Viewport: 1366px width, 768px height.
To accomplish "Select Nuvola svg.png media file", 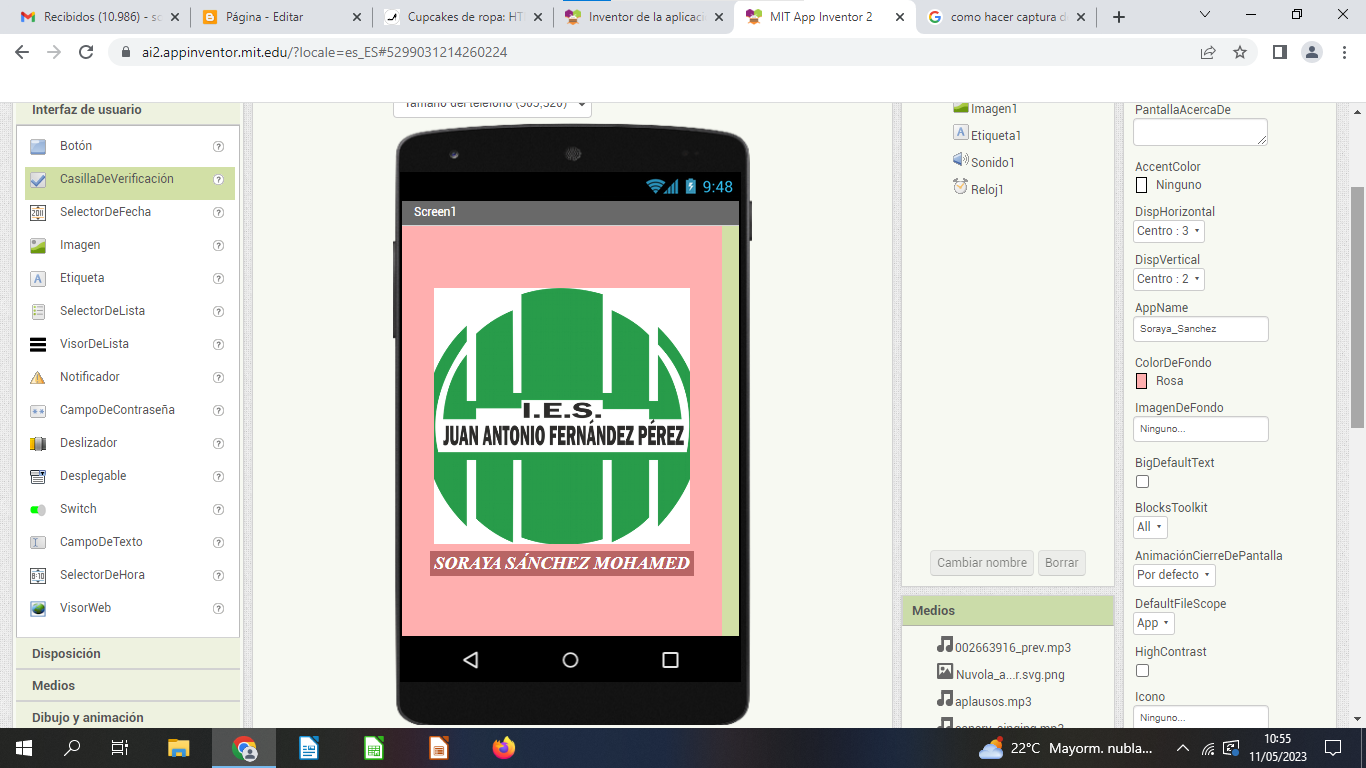I will pyautogui.click(x=1000, y=674).
